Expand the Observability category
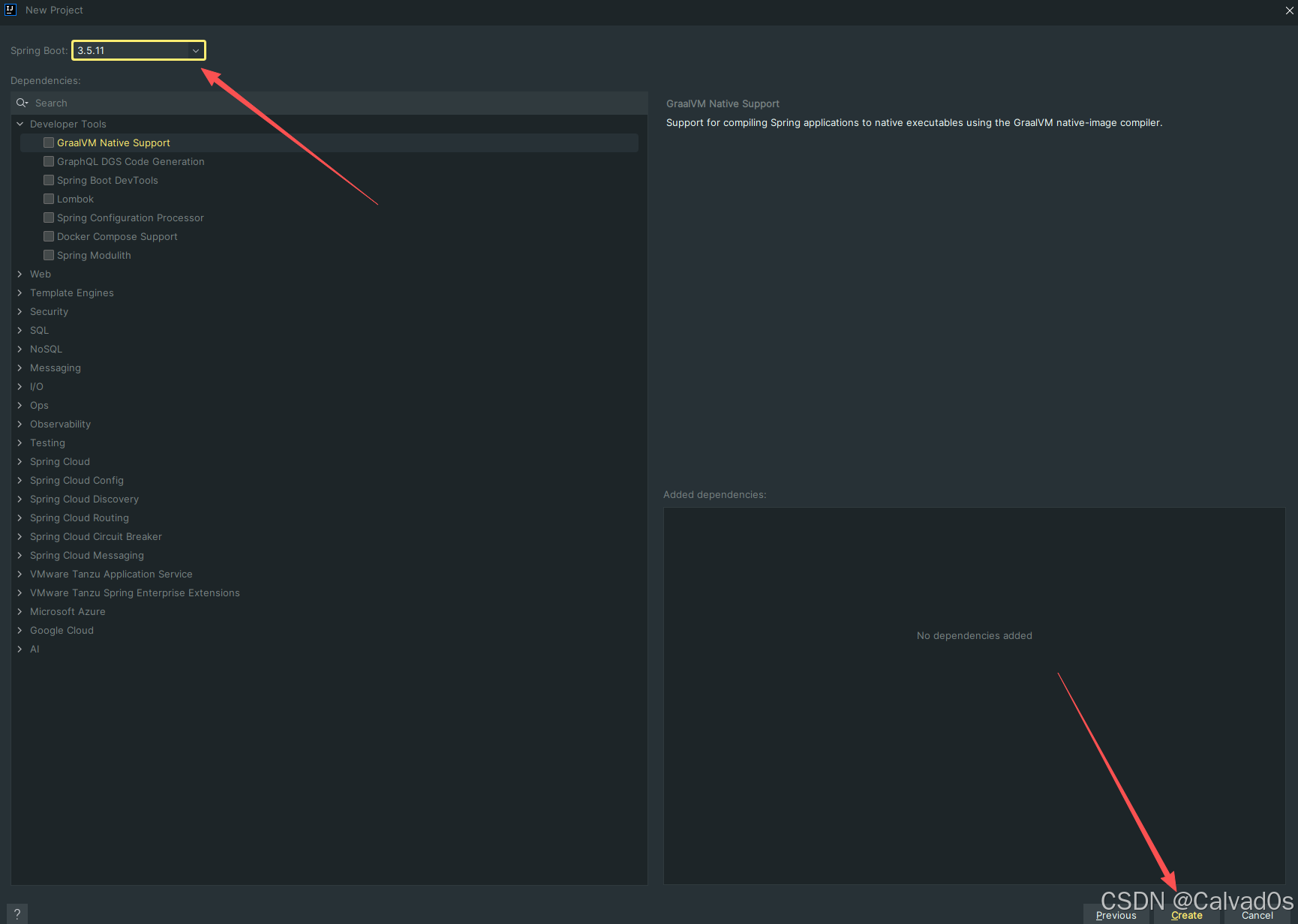1298x924 pixels. pyautogui.click(x=20, y=424)
